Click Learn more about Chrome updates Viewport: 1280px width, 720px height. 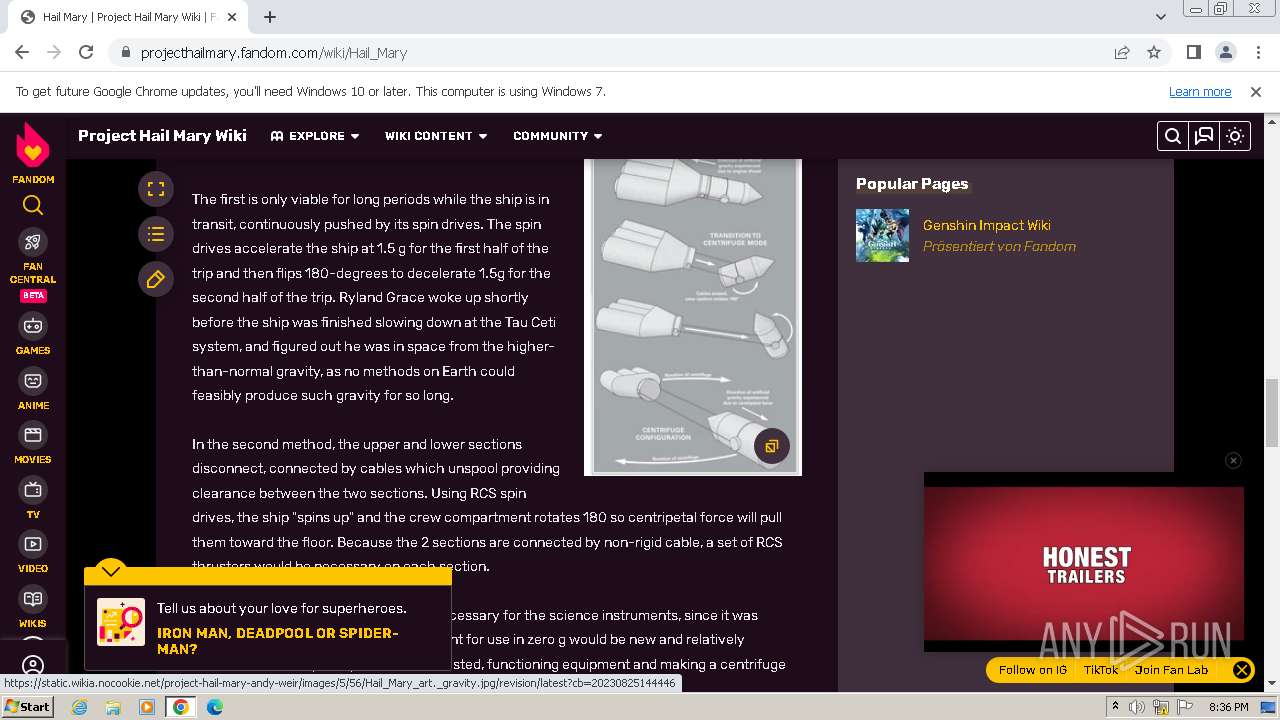1200,91
